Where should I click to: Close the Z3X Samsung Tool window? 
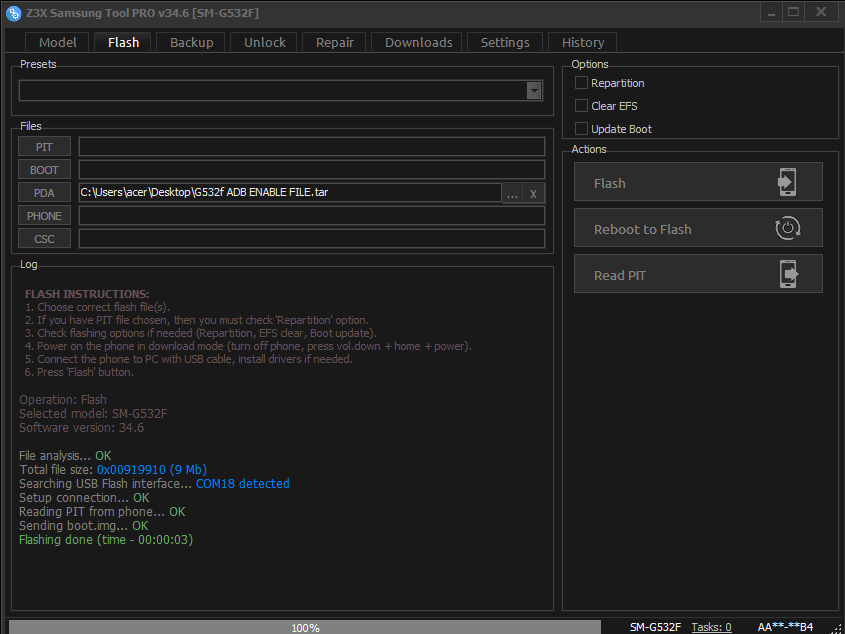822,12
